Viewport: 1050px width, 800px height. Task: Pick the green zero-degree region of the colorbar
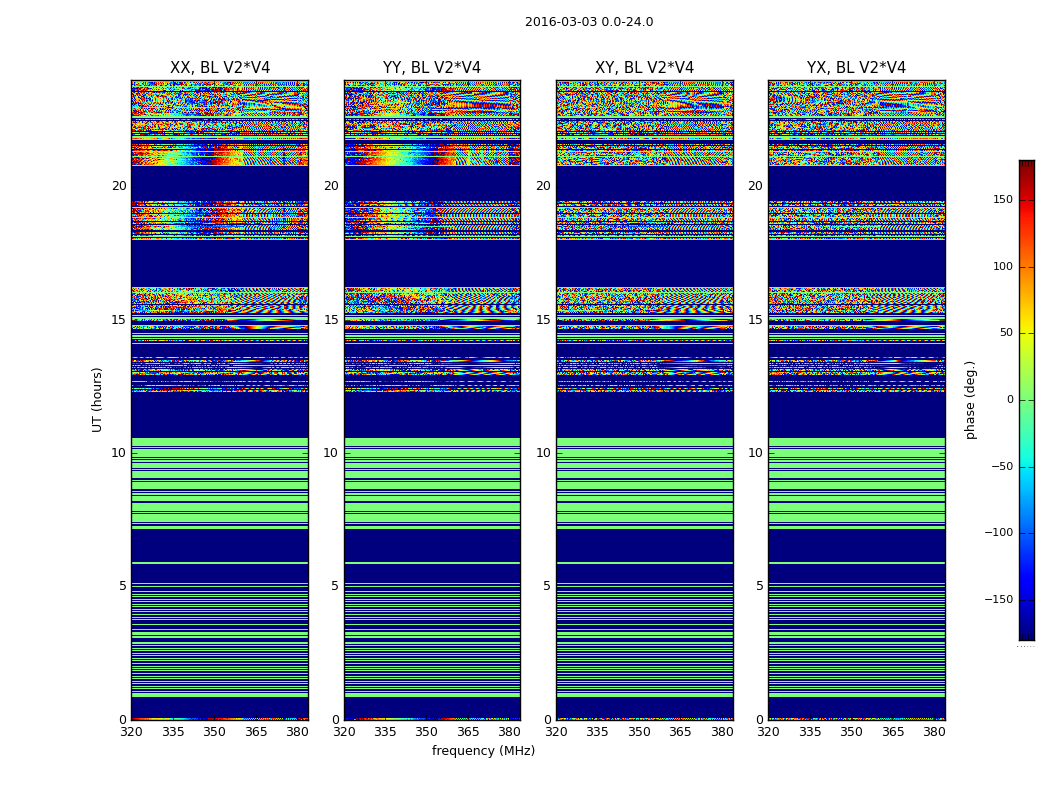click(1026, 400)
